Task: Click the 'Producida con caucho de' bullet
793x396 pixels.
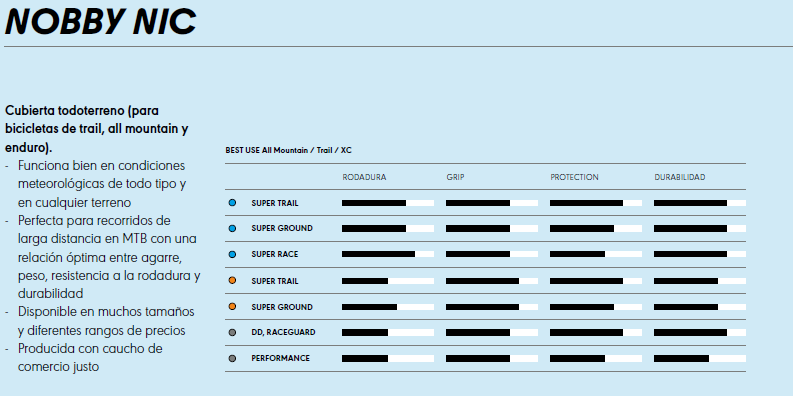Action: click(x=84, y=358)
